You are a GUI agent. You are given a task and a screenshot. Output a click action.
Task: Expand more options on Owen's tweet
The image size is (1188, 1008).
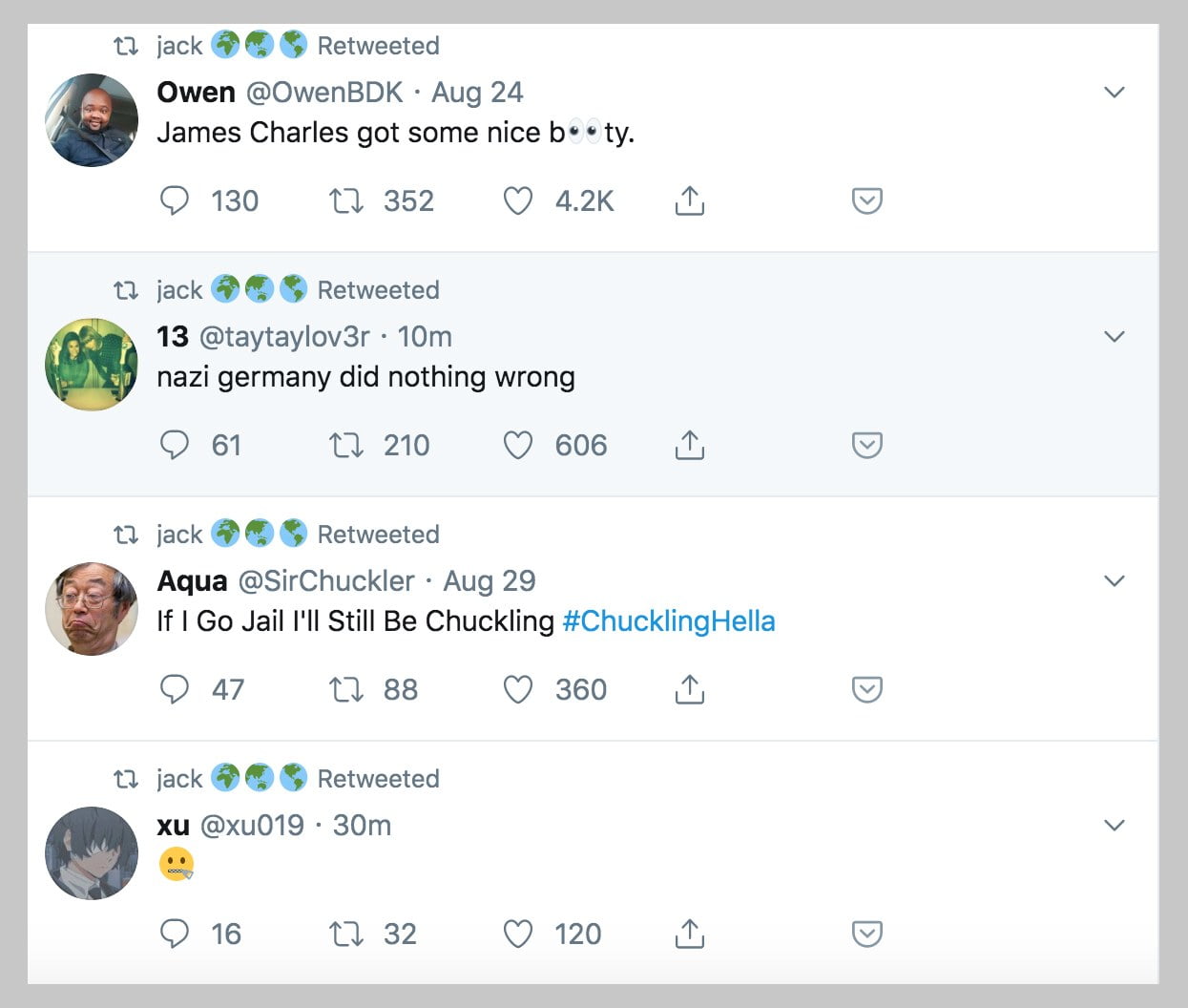[1114, 93]
